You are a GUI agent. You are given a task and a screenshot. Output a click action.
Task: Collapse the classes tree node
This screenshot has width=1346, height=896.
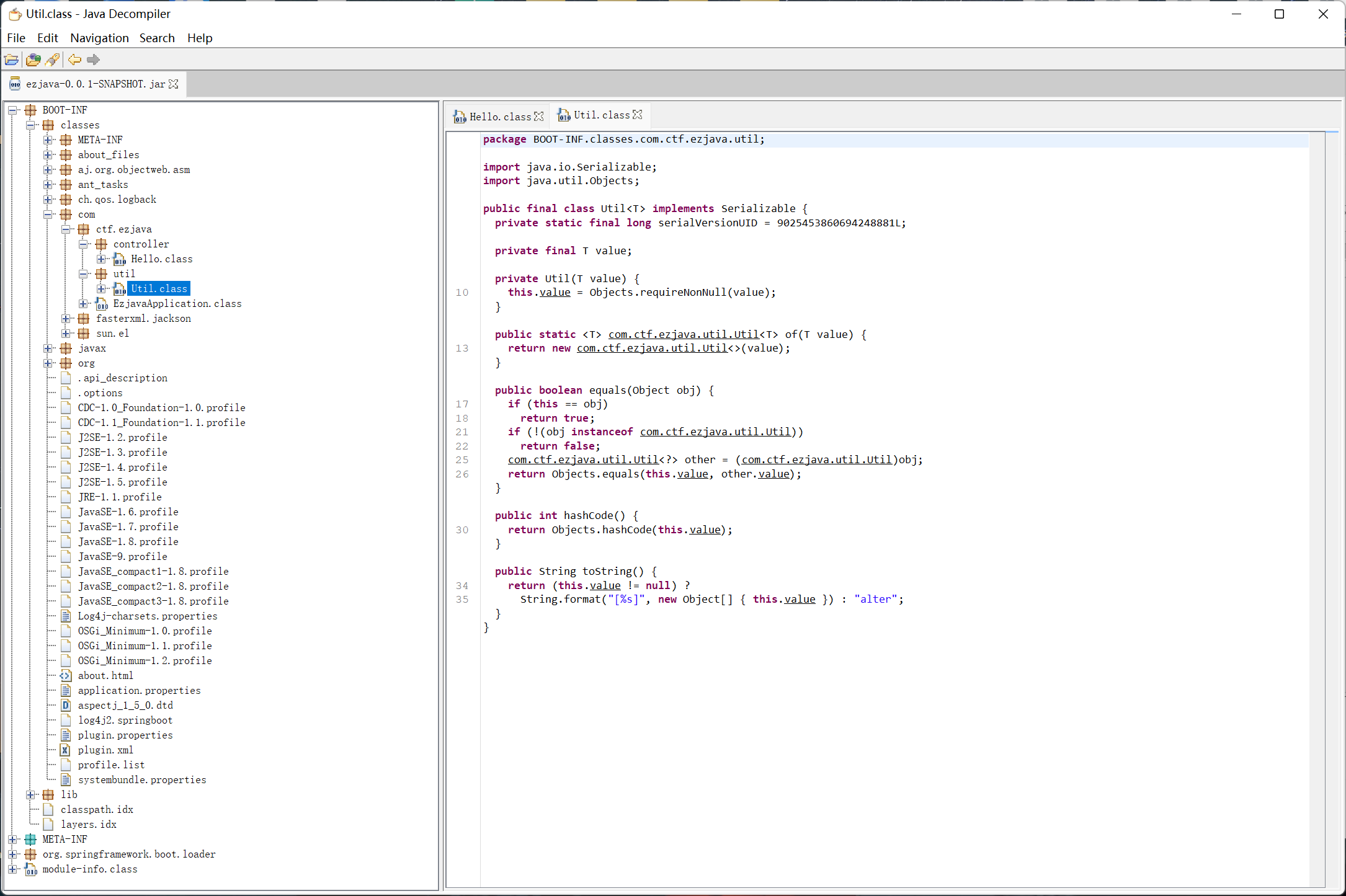pyautogui.click(x=30, y=125)
